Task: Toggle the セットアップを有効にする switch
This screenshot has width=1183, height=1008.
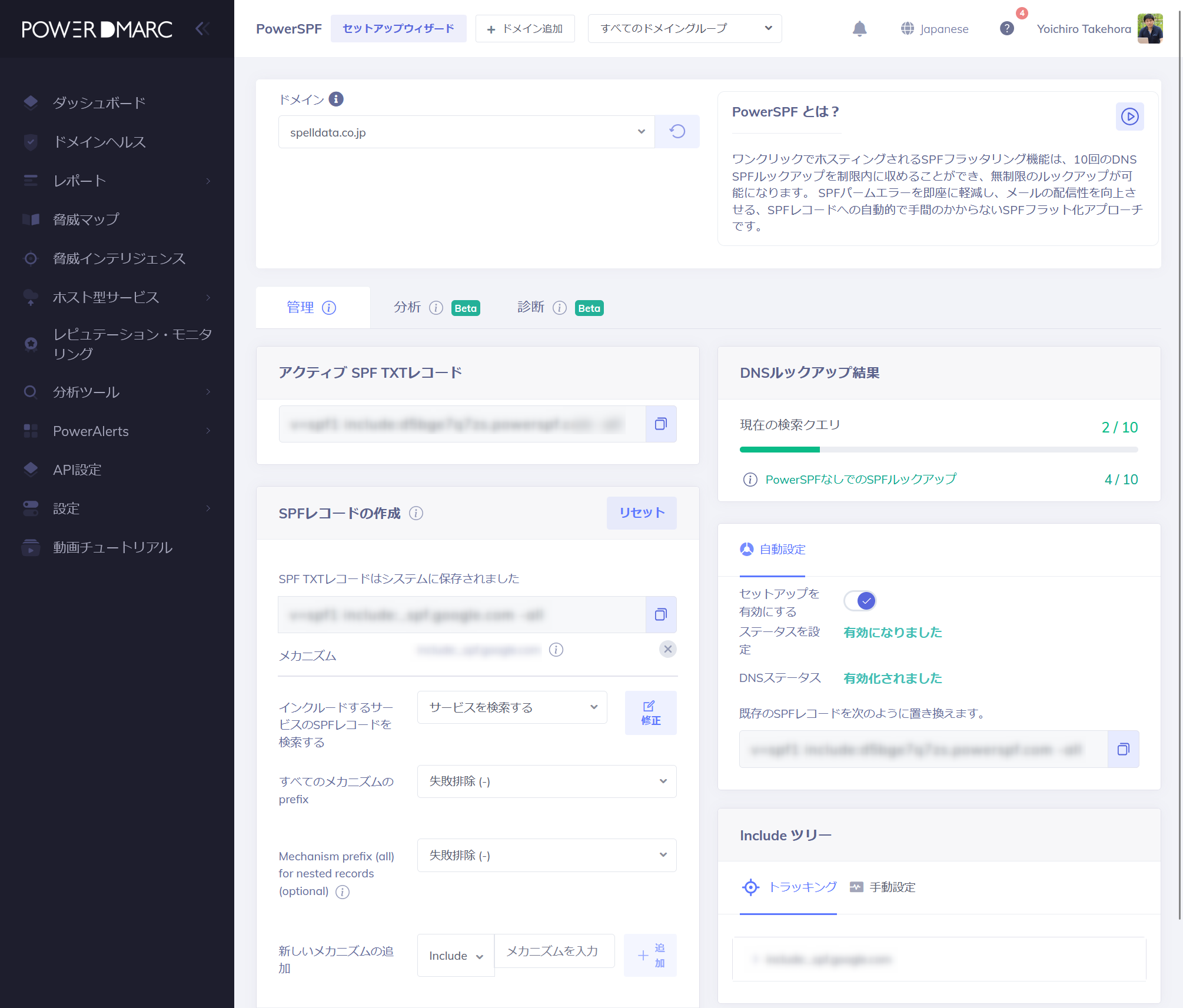Action: coord(860,601)
